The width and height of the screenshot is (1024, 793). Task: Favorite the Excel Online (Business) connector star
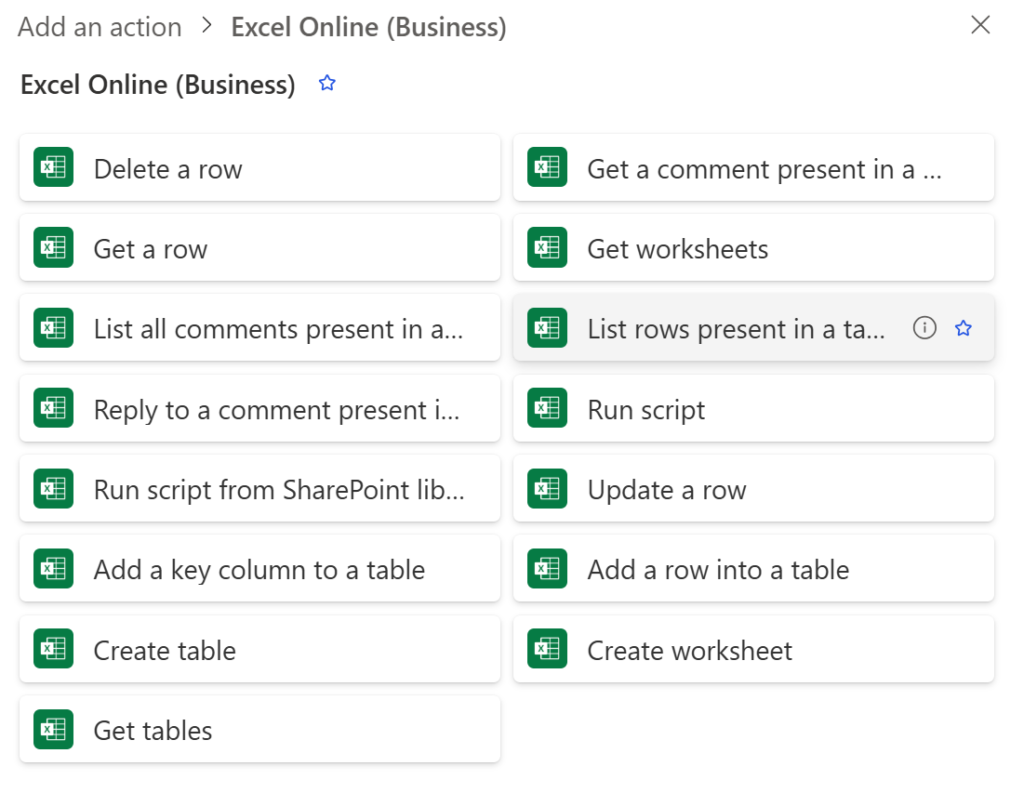point(327,84)
